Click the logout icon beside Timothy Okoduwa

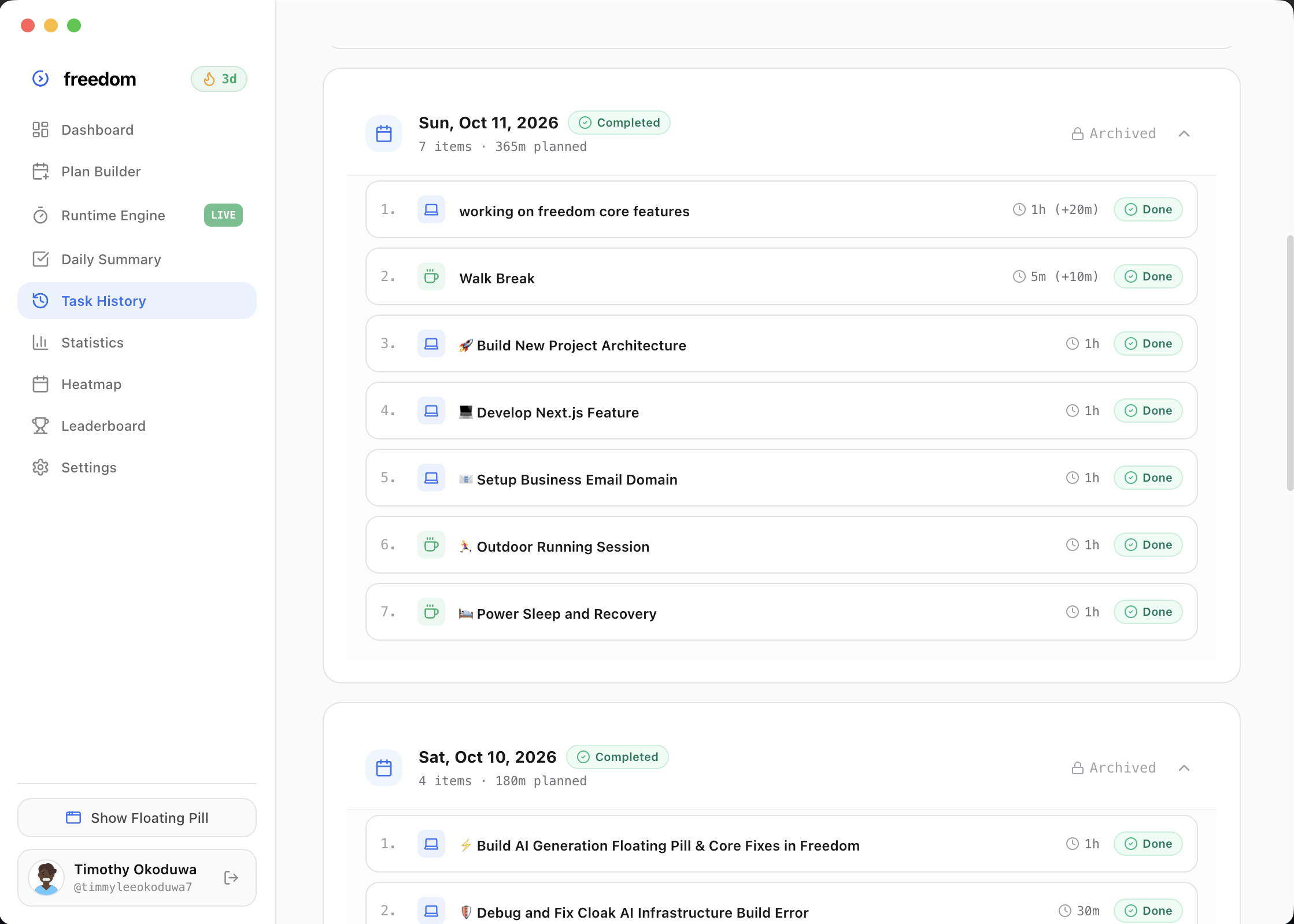pos(231,878)
